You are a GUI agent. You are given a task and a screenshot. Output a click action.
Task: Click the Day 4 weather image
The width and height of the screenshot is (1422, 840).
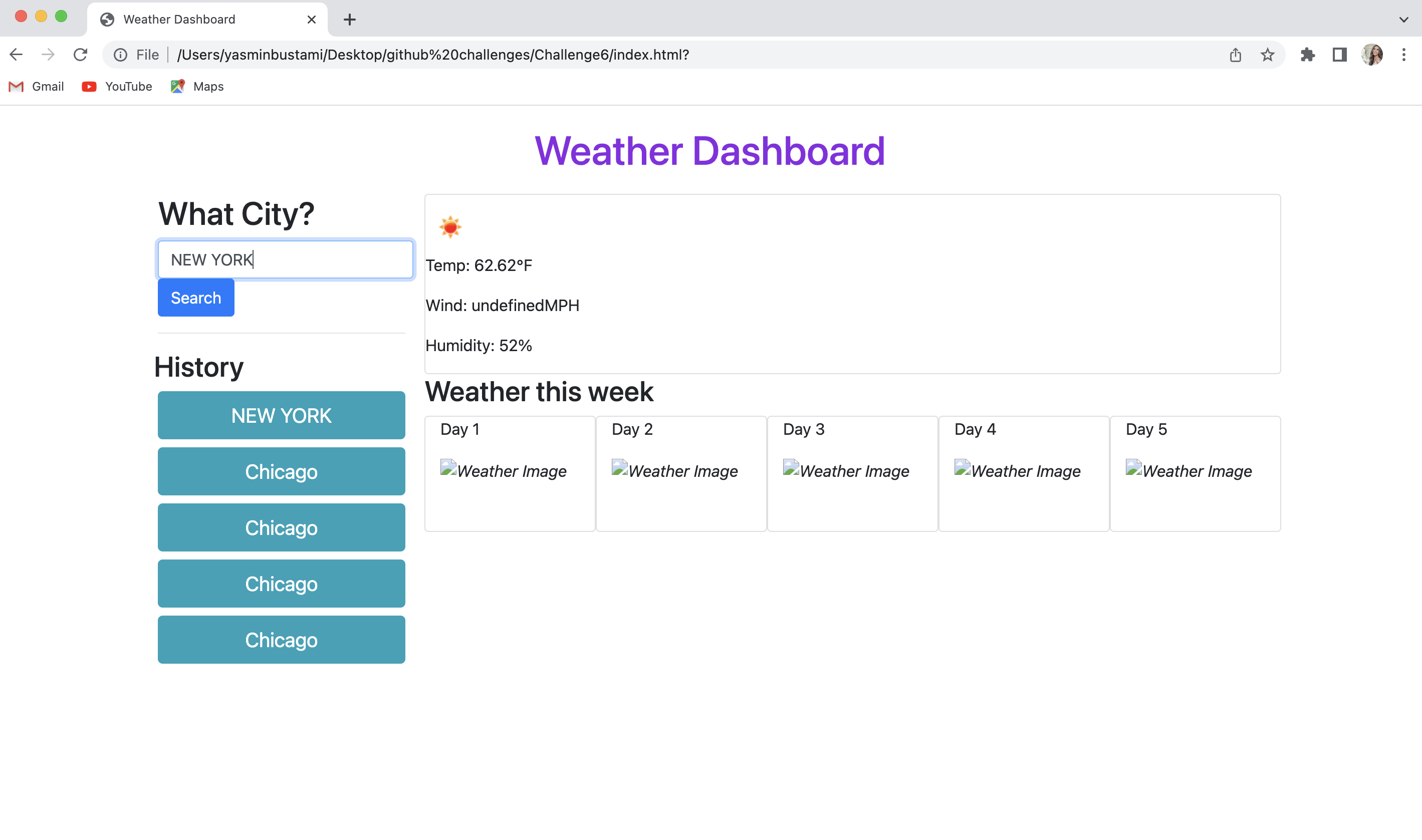coord(1017,471)
